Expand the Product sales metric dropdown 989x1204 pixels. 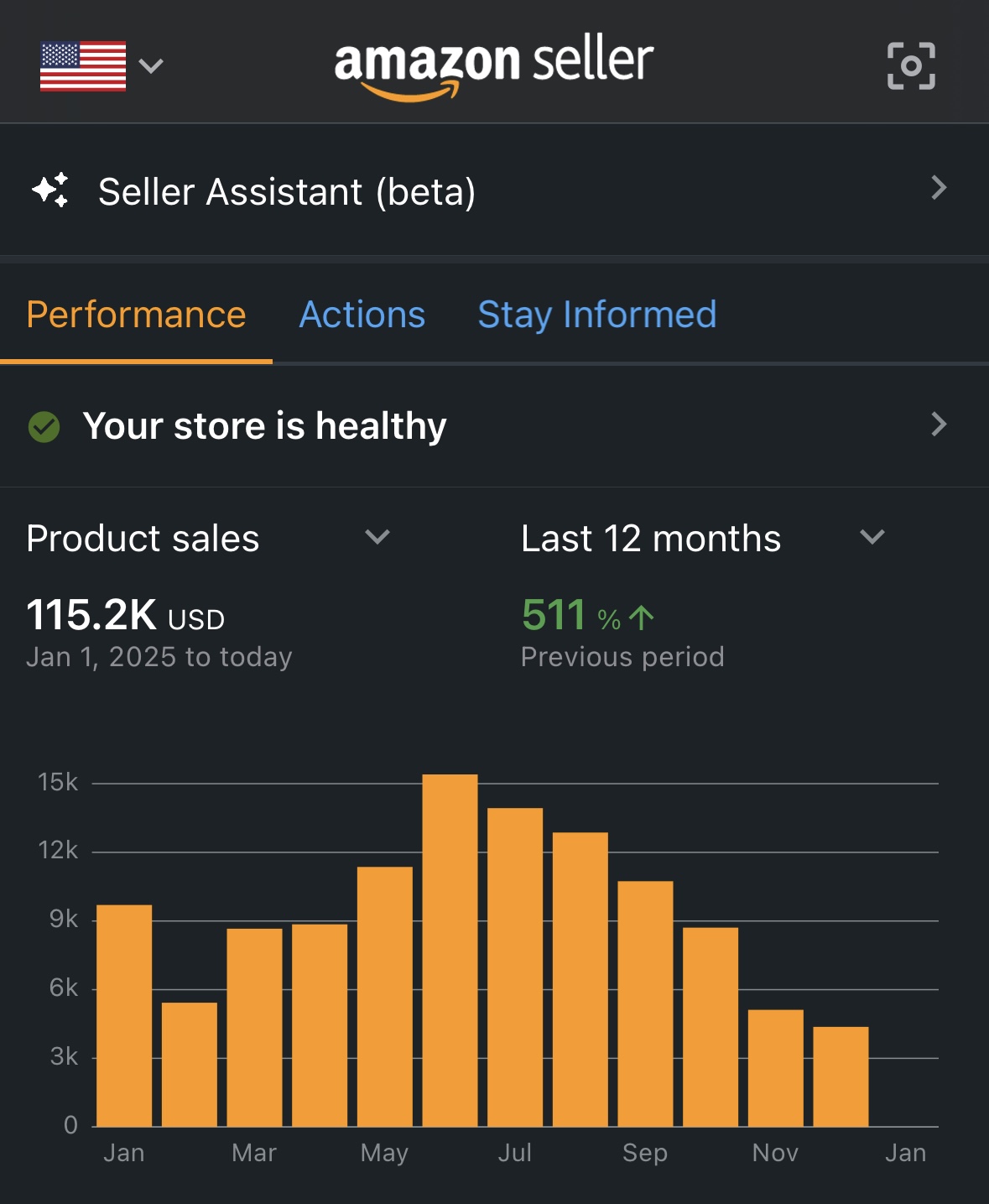pos(377,537)
